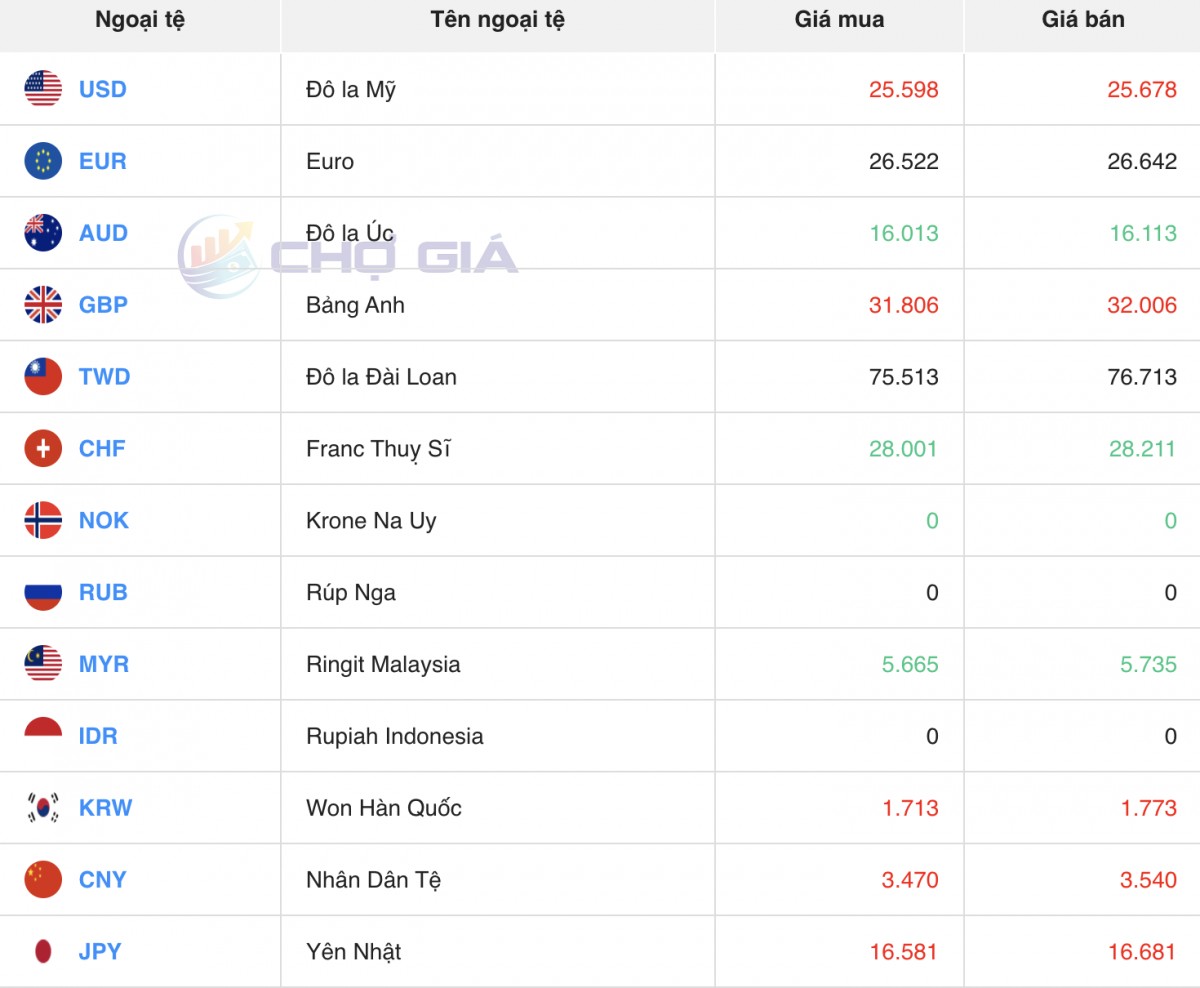Click the United States flag icon
Viewport: 1200px width, 988px height.
[x=43, y=89]
